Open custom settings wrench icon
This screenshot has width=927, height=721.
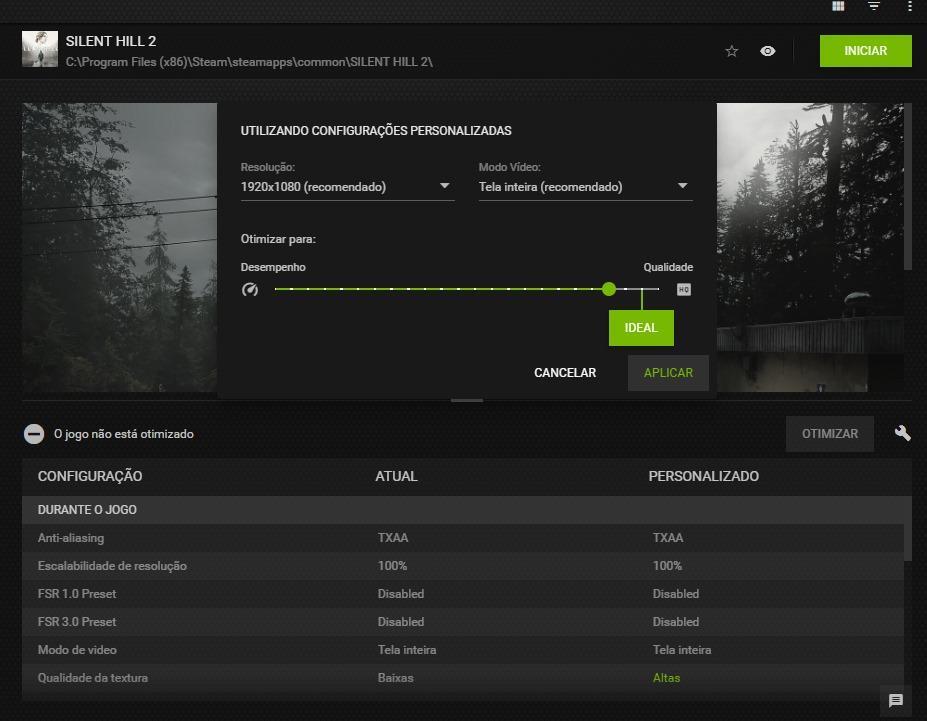902,434
